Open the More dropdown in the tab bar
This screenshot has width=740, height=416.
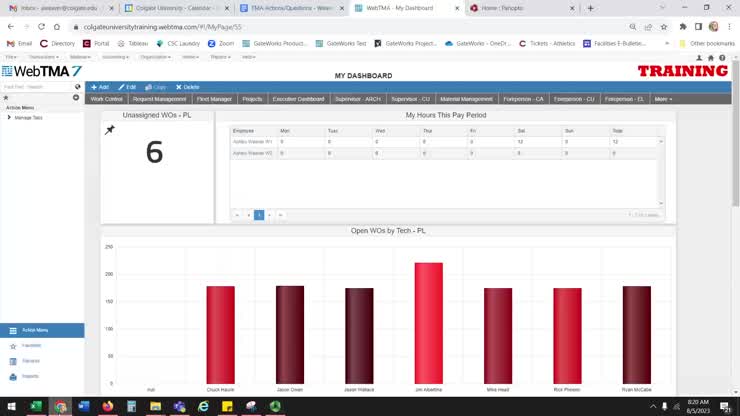tap(662, 99)
